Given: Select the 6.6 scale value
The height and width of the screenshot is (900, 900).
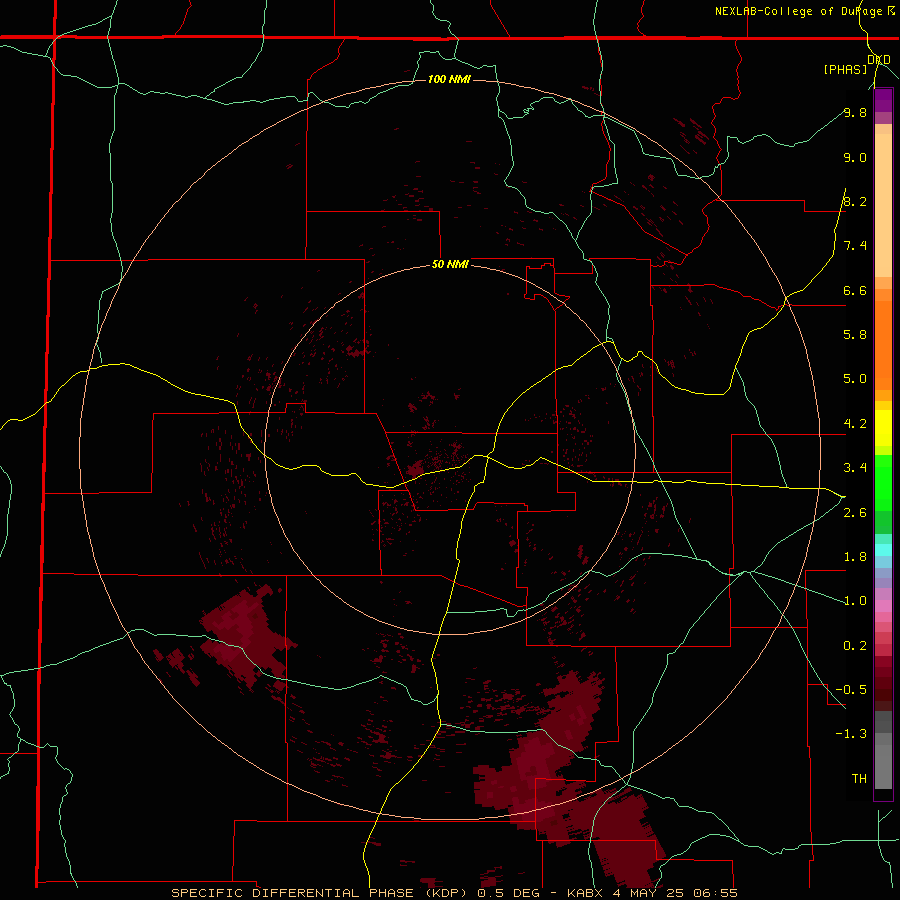Looking at the screenshot, I should [x=855, y=290].
